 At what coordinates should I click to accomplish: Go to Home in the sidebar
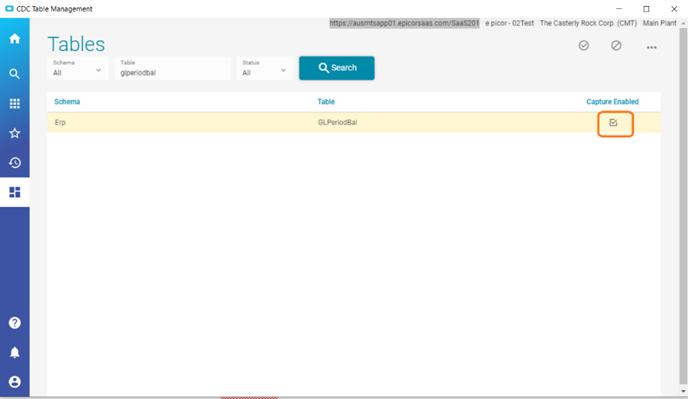(x=14, y=39)
